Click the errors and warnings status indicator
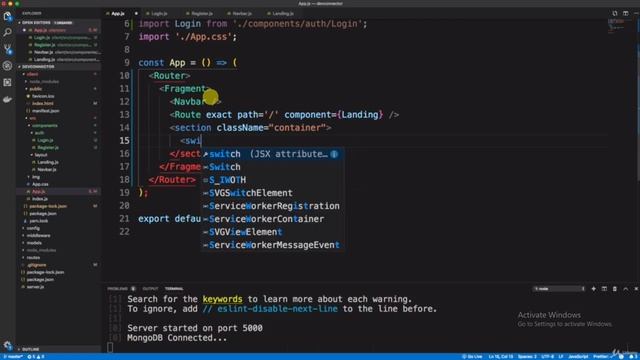This screenshot has height=360, width=640. point(36,357)
